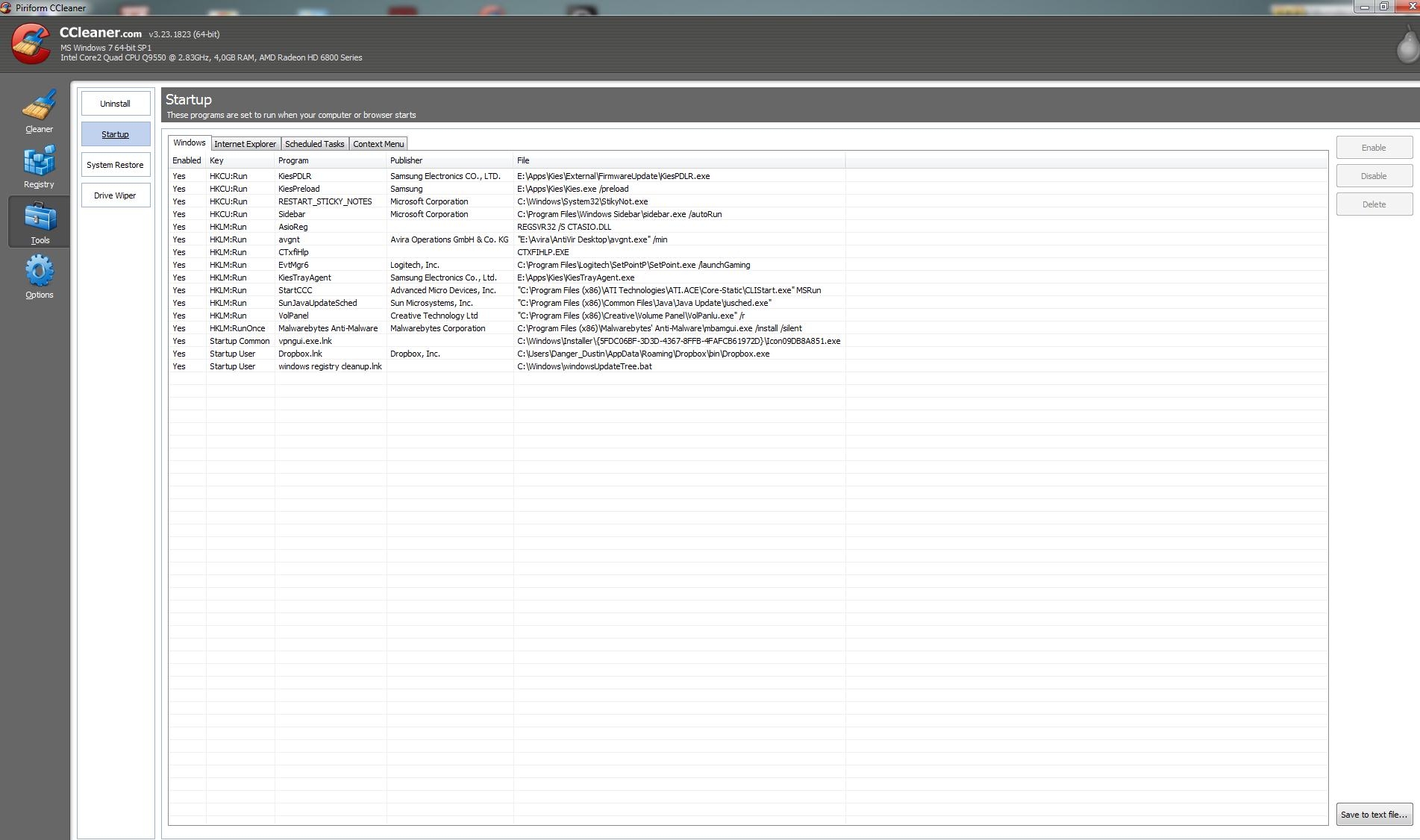
Task: Sort by the Key column header
Action: (x=240, y=160)
